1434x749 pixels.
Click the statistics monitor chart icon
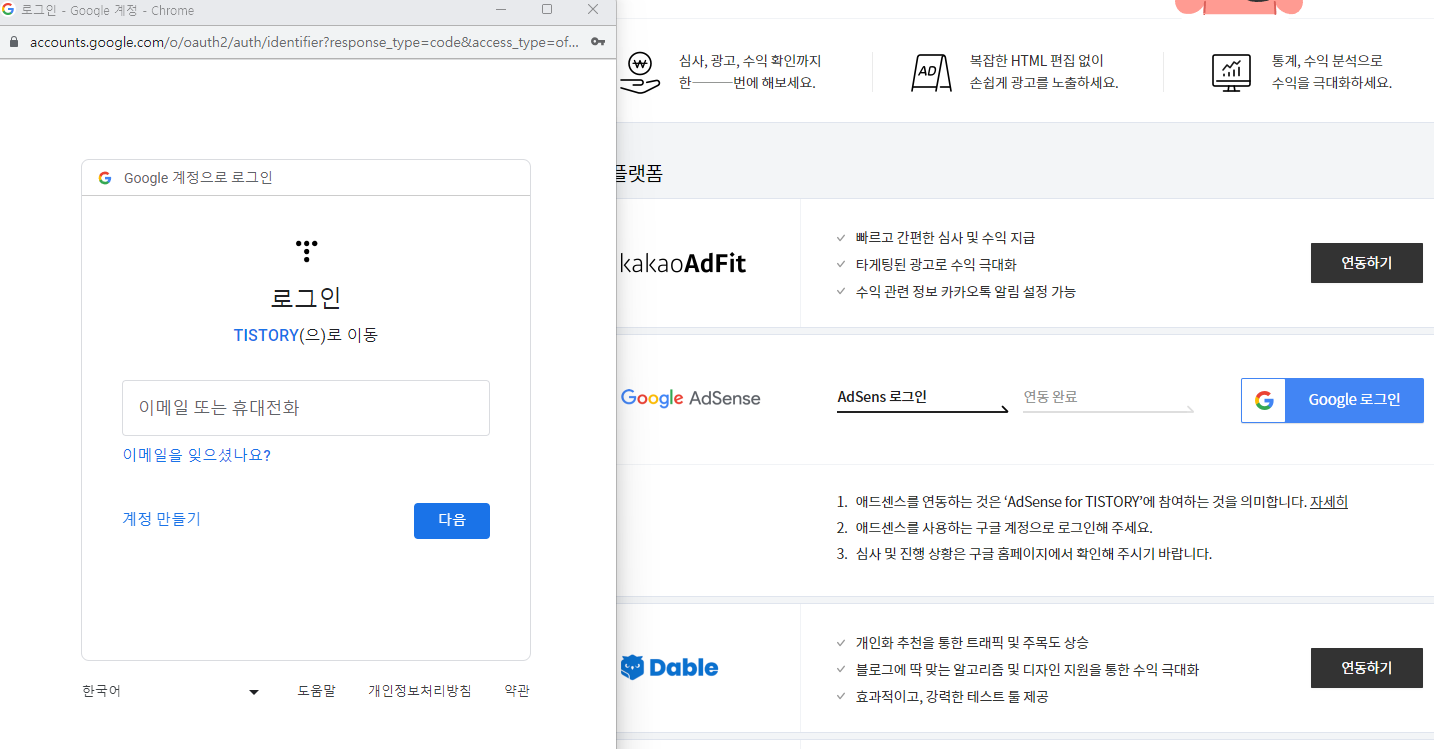[x=1231, y=72]
